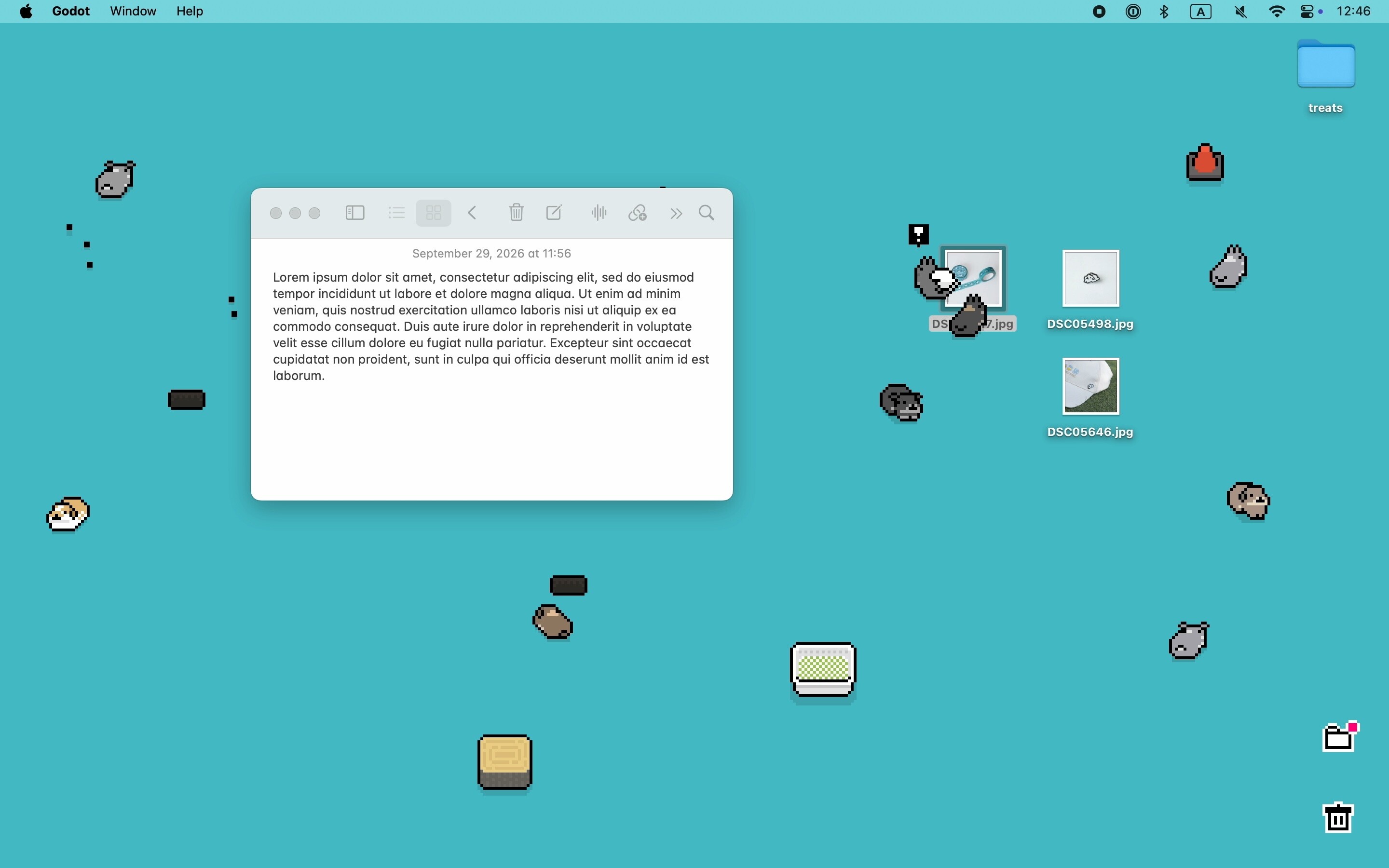1389x868 pixels.
Task: Click the screen recording stop icon
Action: click(x=1099, y=12)
